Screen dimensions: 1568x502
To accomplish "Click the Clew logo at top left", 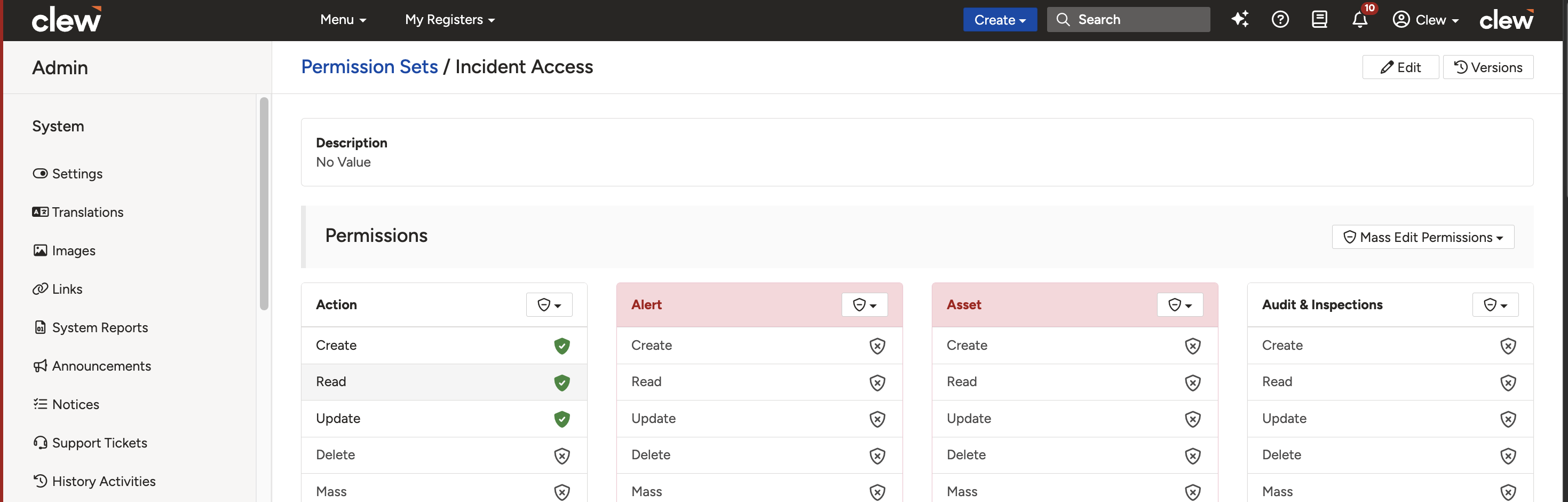I will (x=67, y=20).
